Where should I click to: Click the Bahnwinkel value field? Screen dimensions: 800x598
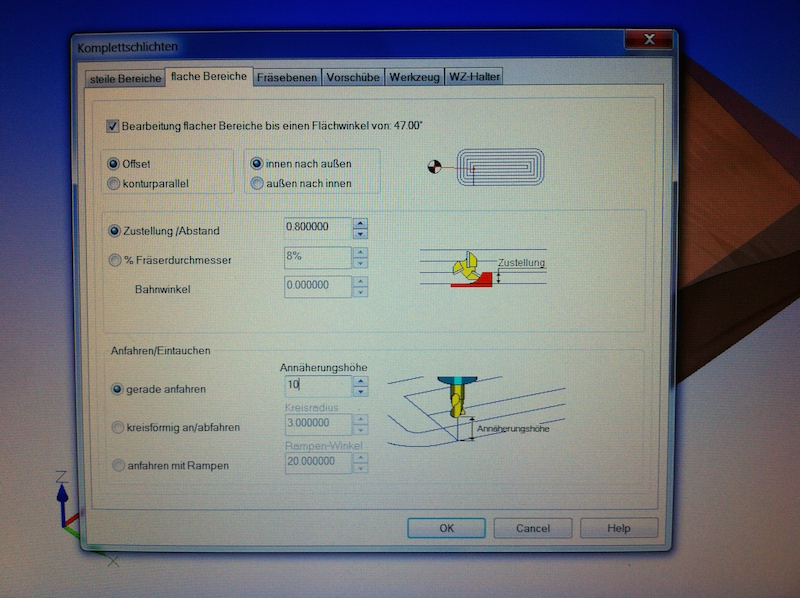pos(318,286)
